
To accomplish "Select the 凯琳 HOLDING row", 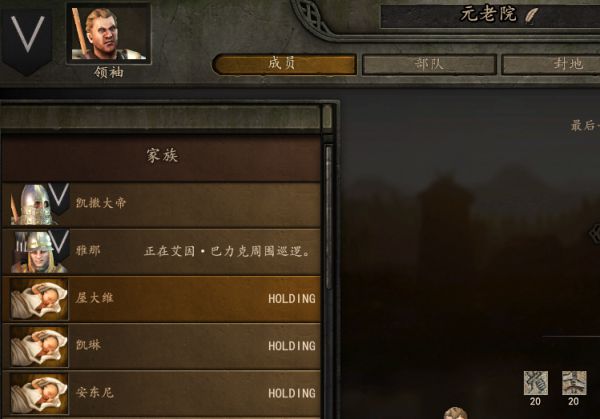I will coord(161,346).
